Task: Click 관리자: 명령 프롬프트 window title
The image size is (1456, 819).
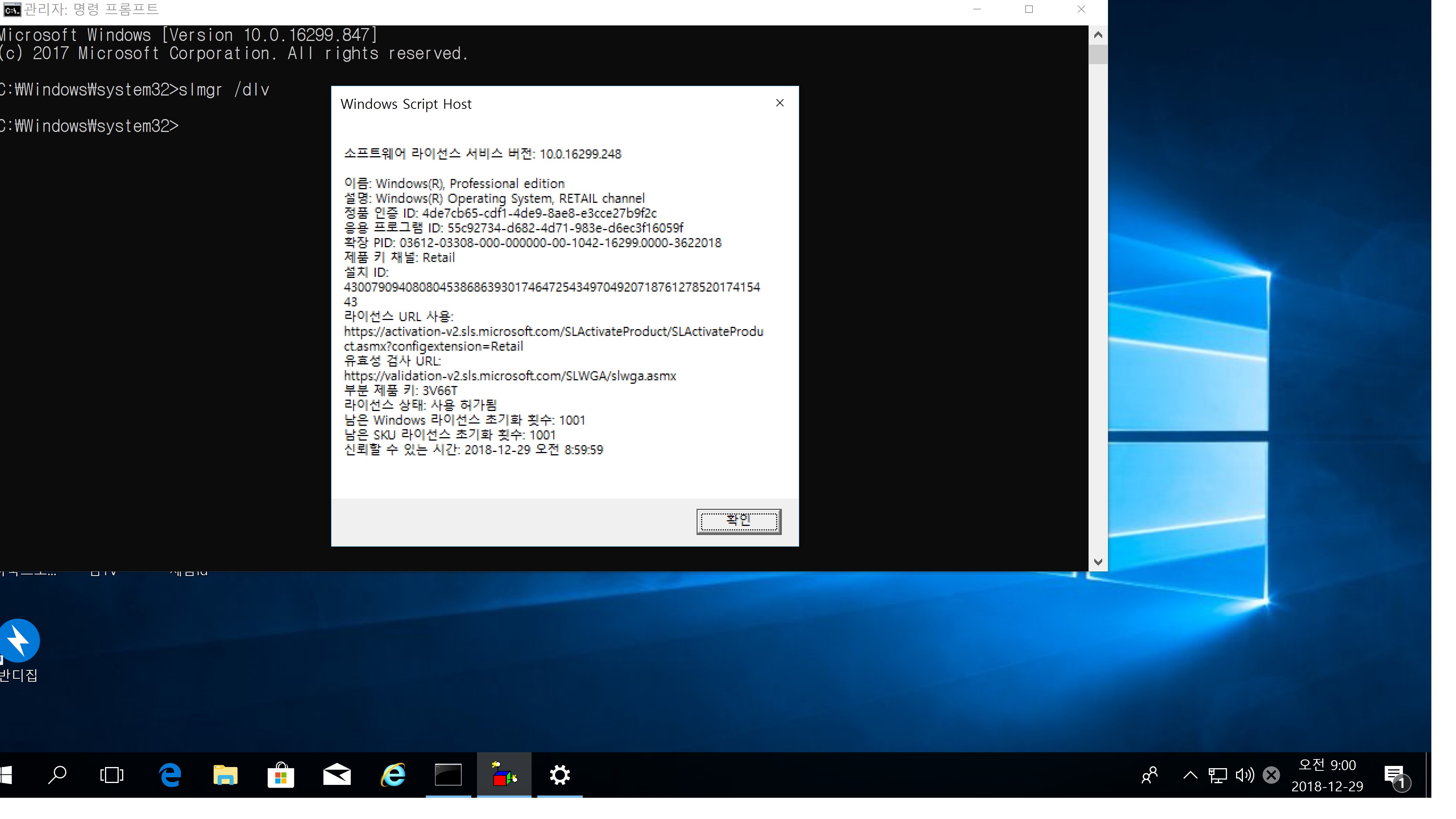Action: point(91,9)
